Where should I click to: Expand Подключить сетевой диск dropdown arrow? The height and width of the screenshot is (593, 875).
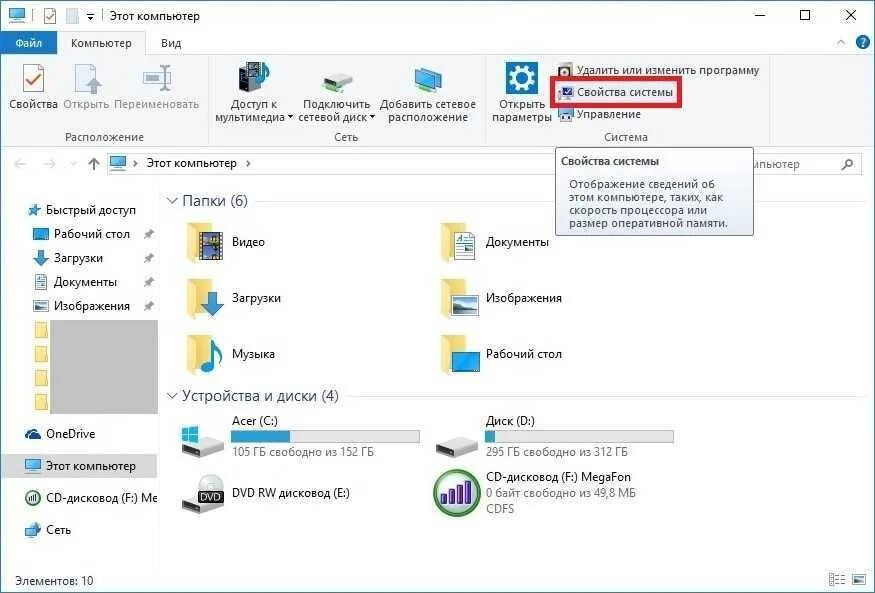pos(372,118)
